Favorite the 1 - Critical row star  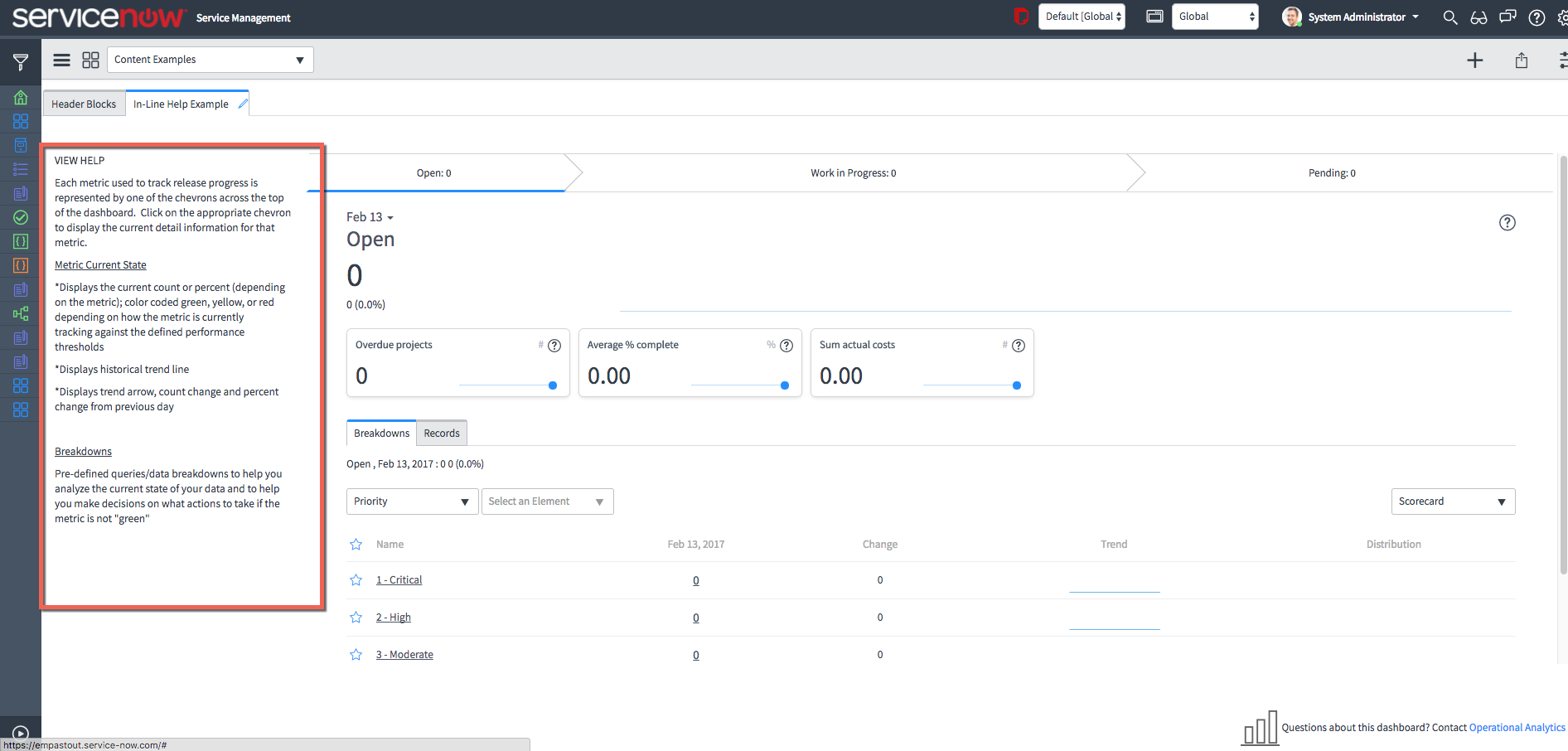pos(356,580)
